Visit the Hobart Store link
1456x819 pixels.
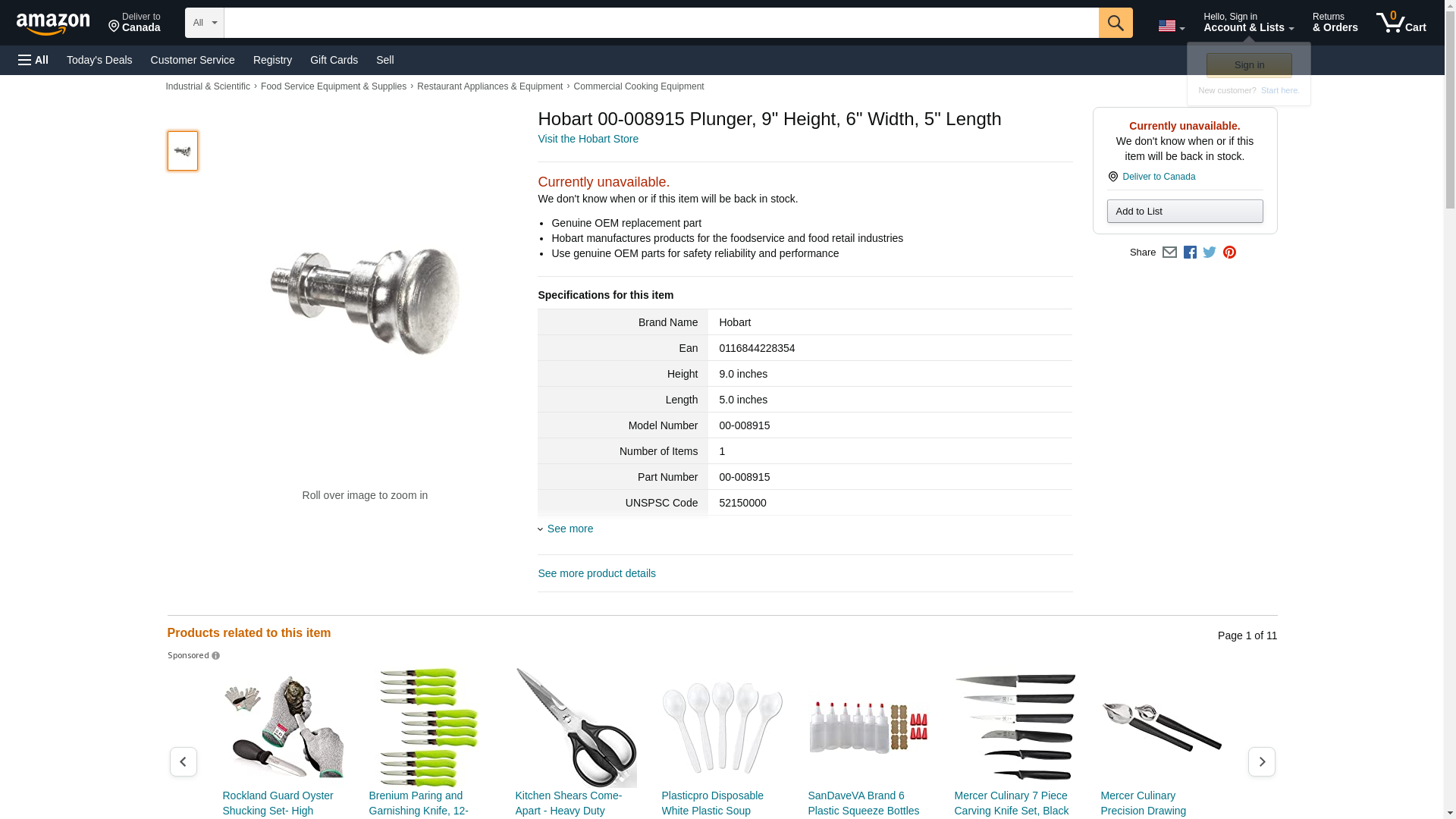(588, 139)
